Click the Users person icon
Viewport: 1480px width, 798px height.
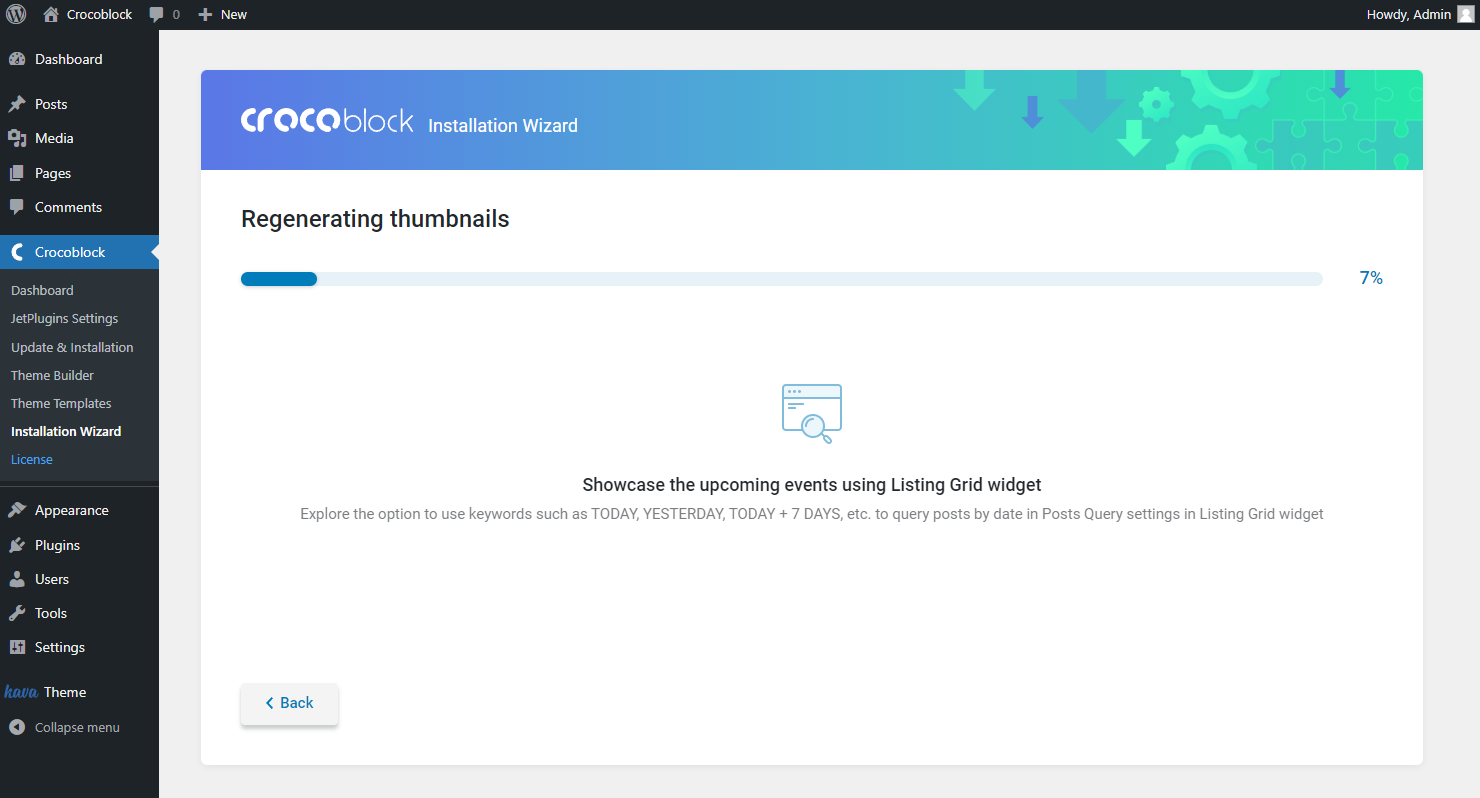click(17, 579)
